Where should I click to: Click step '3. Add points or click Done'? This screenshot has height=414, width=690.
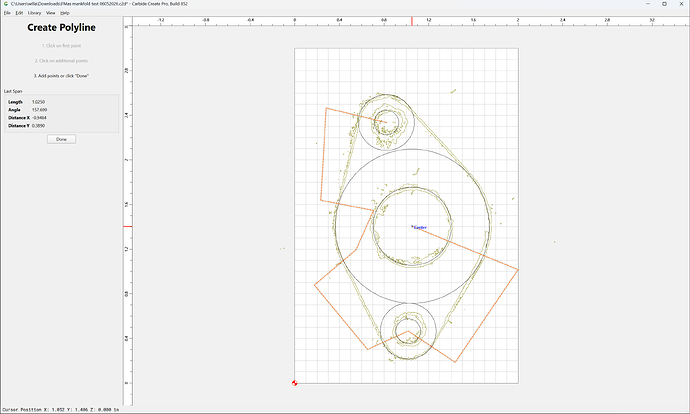coord(62,76)
